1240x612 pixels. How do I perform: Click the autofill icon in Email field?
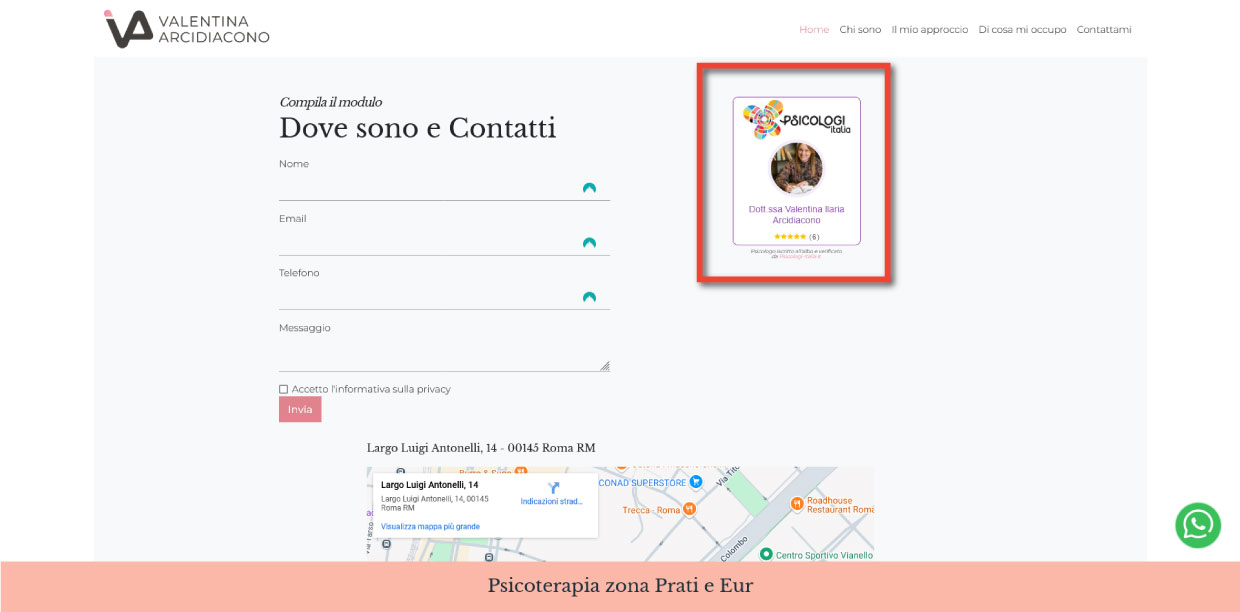tap(589, 243)
